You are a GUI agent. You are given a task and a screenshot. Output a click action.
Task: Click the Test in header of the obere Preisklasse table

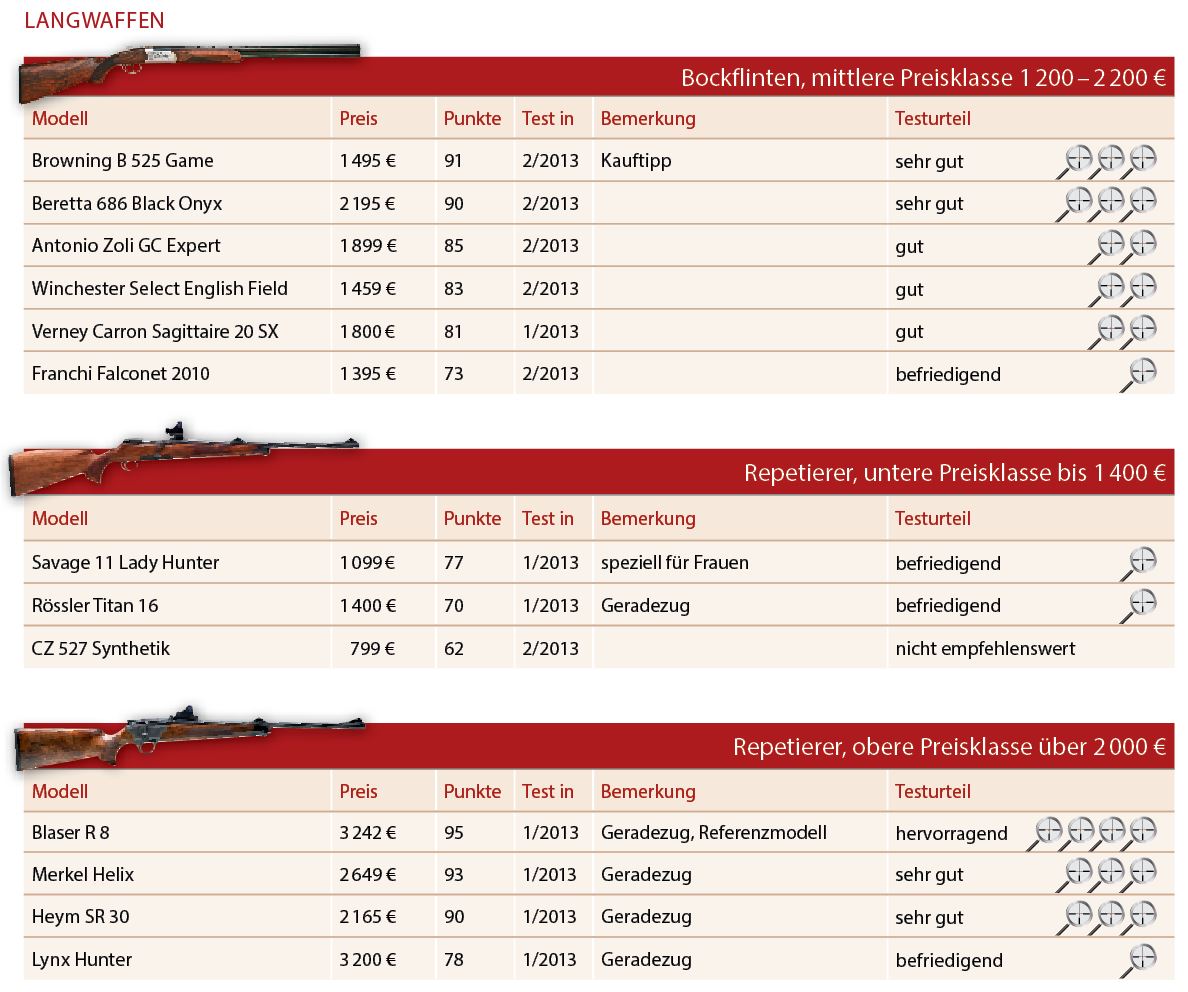[x=548, y=791]
